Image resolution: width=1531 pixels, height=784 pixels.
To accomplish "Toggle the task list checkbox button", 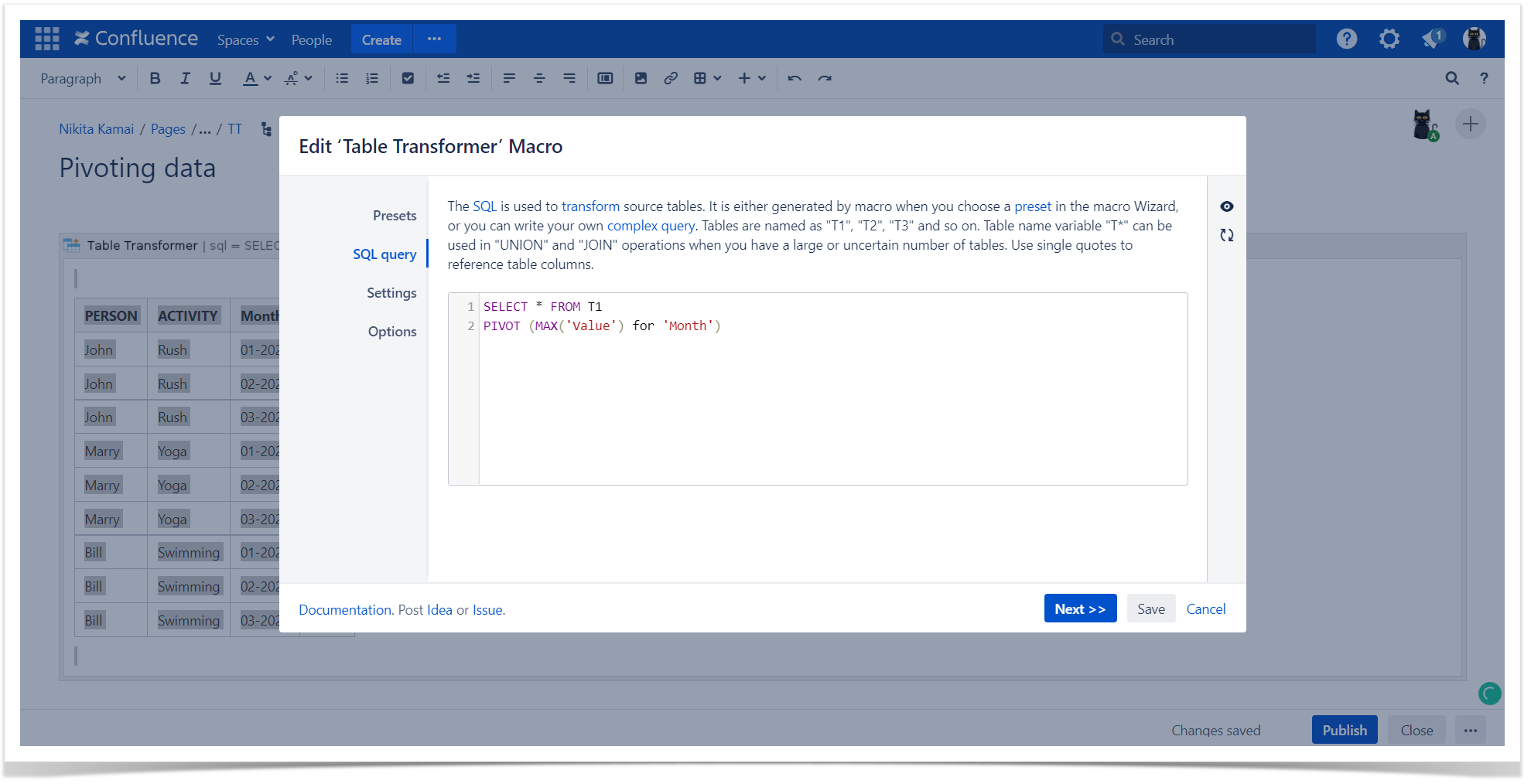I will tap(408, 78).
